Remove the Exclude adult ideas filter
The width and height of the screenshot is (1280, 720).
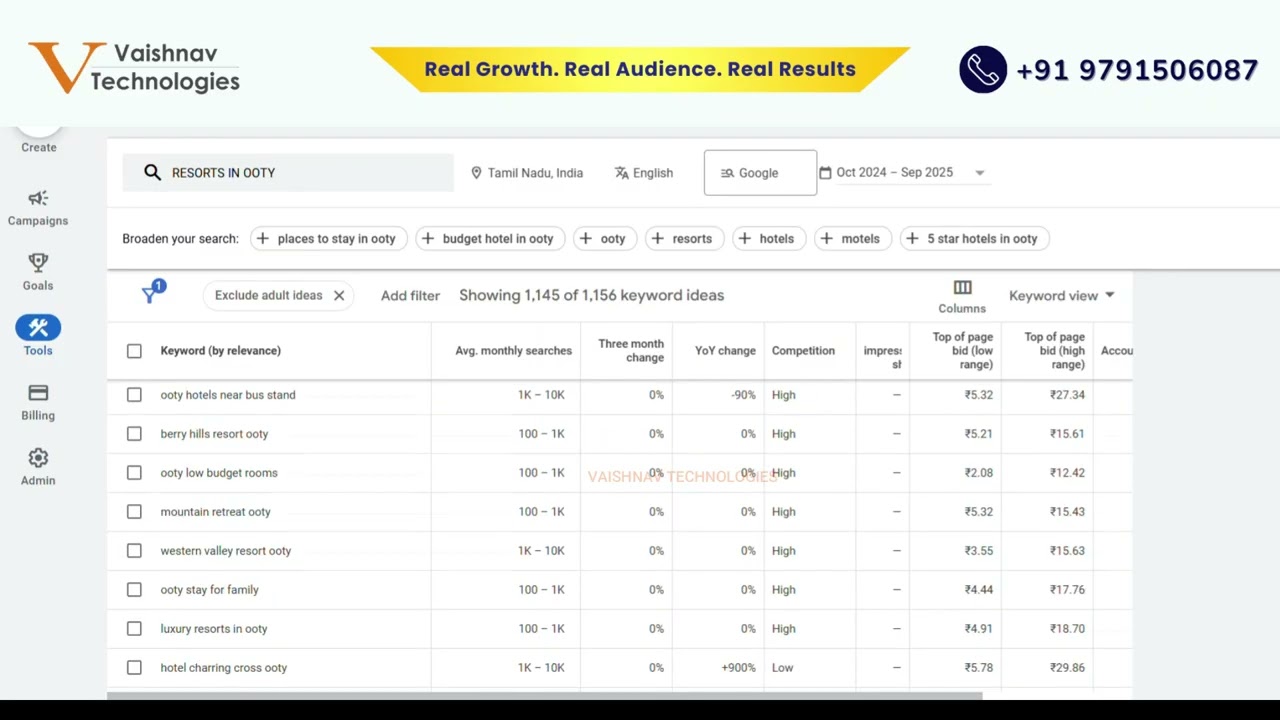click(x=339, y=295)
